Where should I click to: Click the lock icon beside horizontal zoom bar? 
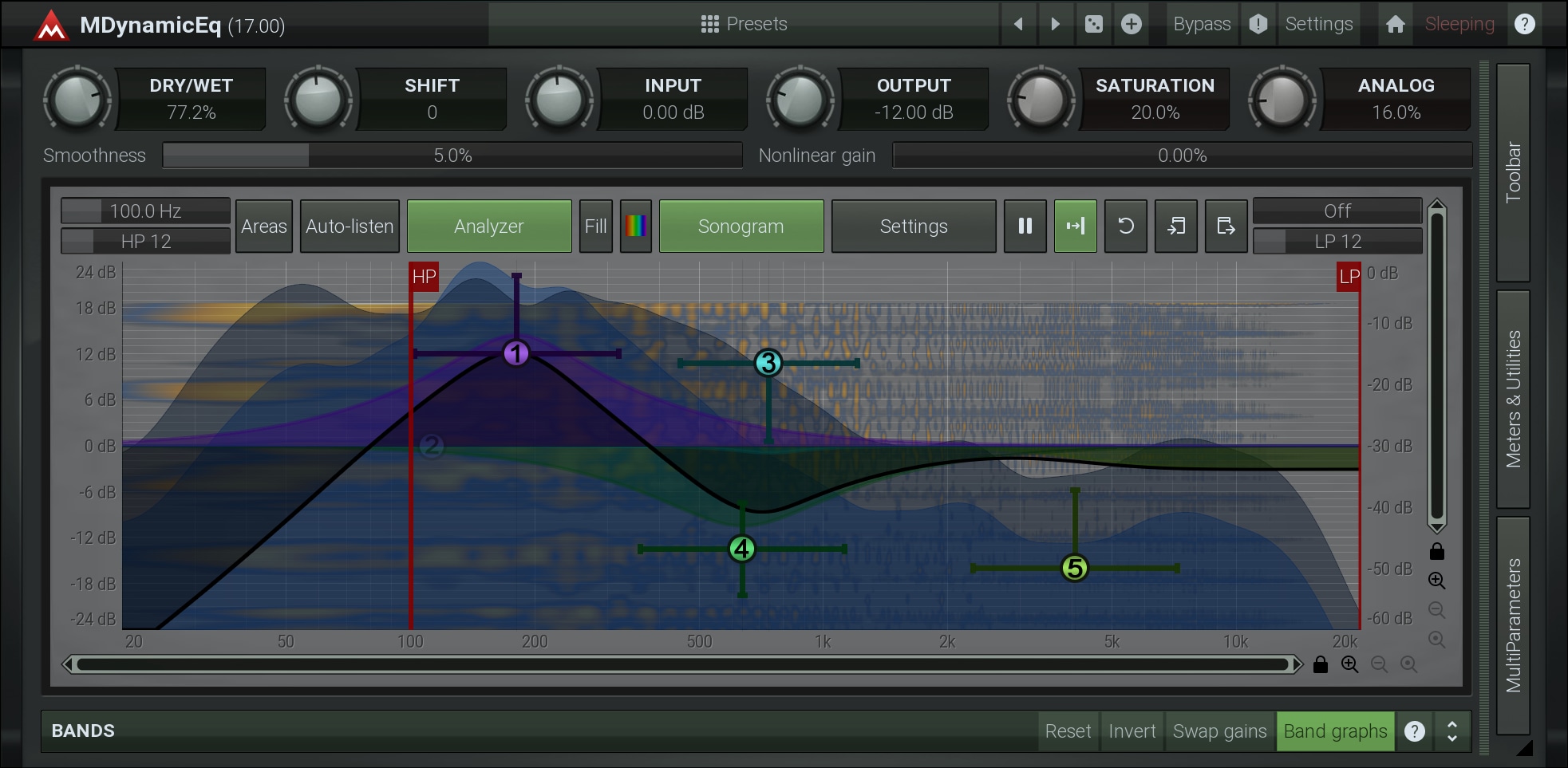[1321, 664]
